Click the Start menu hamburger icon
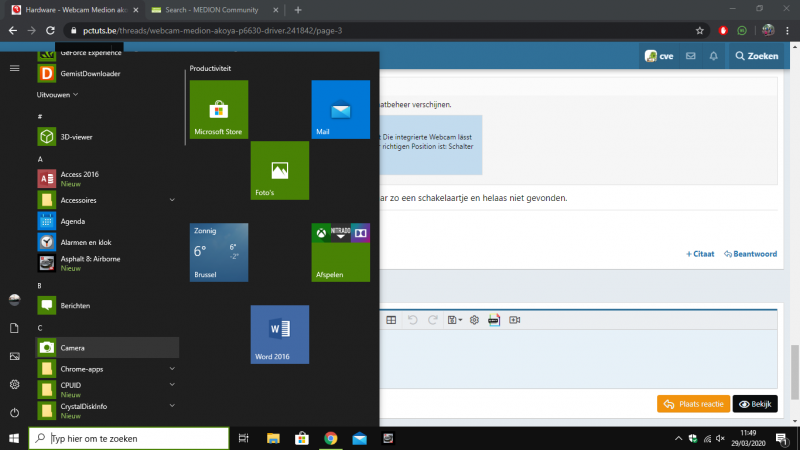 coord(14,68)
